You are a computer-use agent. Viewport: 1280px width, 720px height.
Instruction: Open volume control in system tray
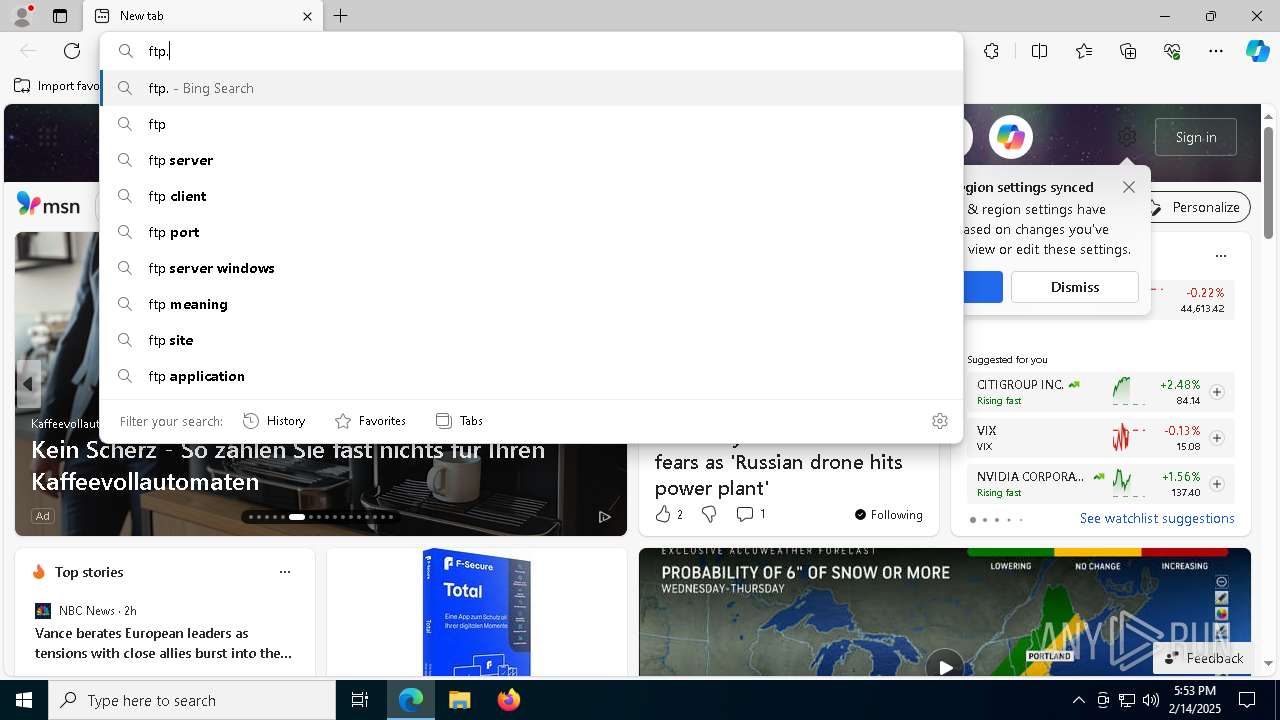(1151, 700)
